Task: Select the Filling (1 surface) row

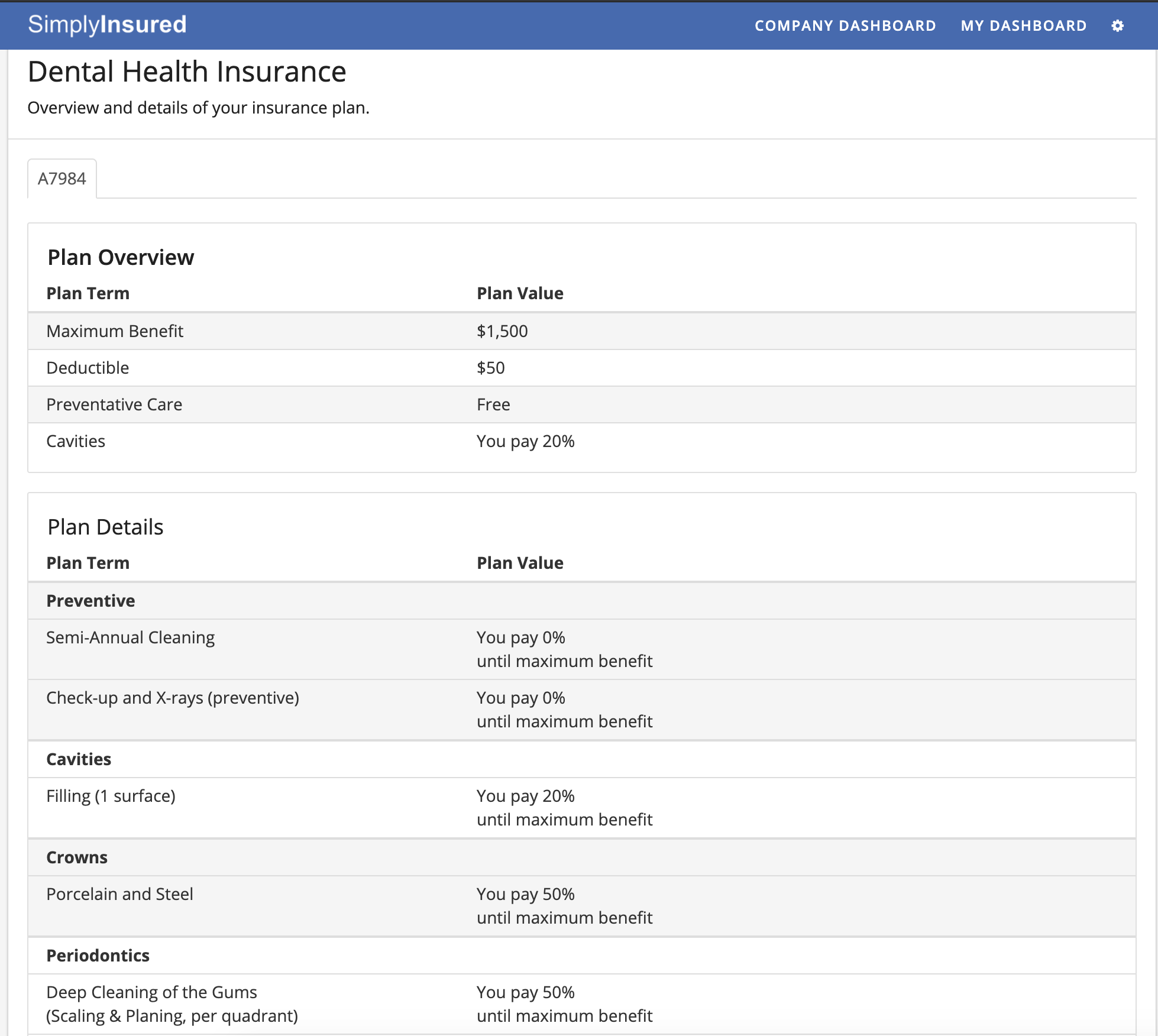Action: point(111,796)
